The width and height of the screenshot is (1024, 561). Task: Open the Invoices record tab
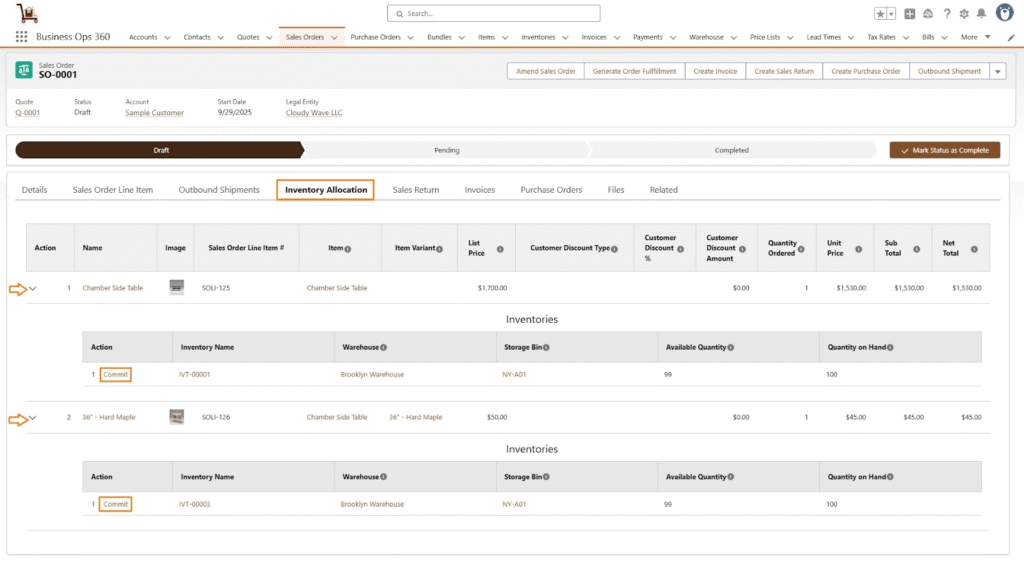pos(479,189)
